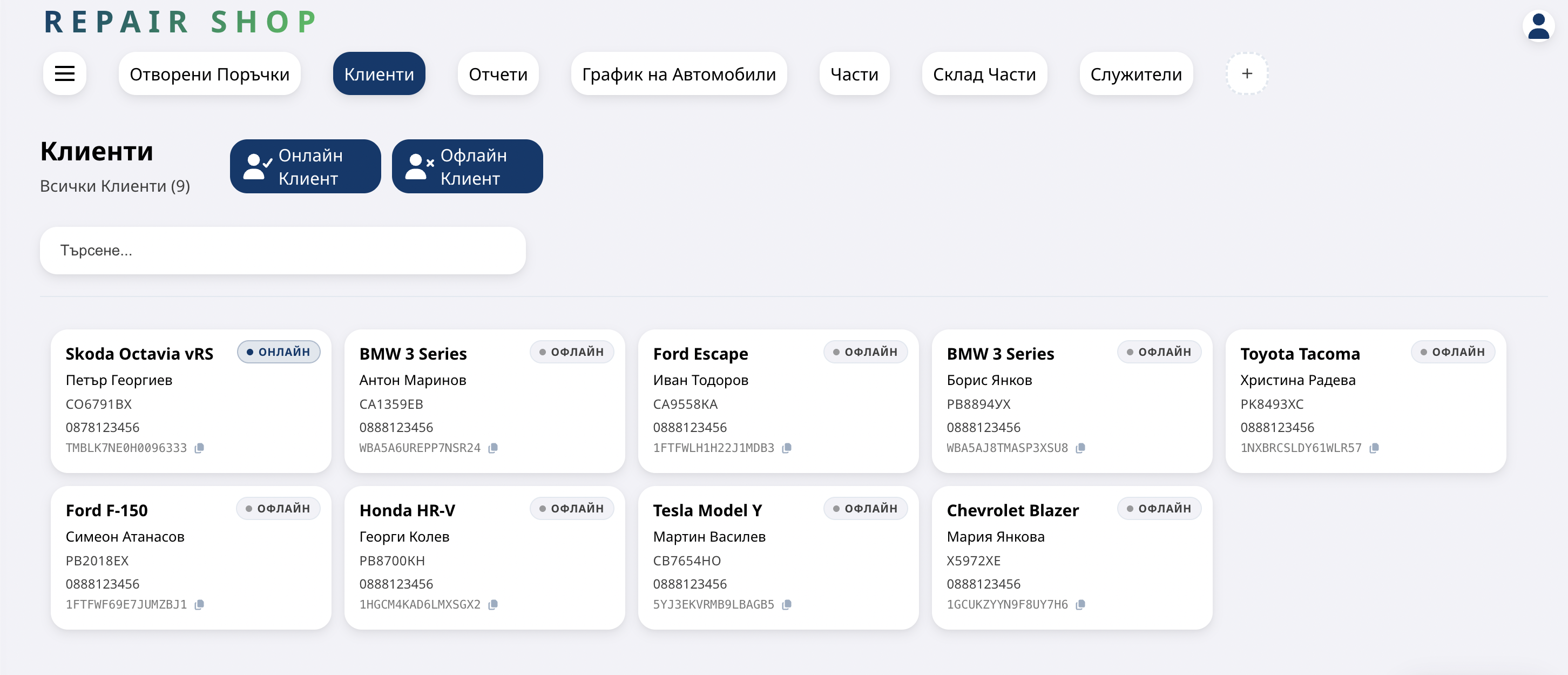This screenshot has width=1568, height=675.
Task: Open График на Автомобили tab
Action: [x=679, y=73]
